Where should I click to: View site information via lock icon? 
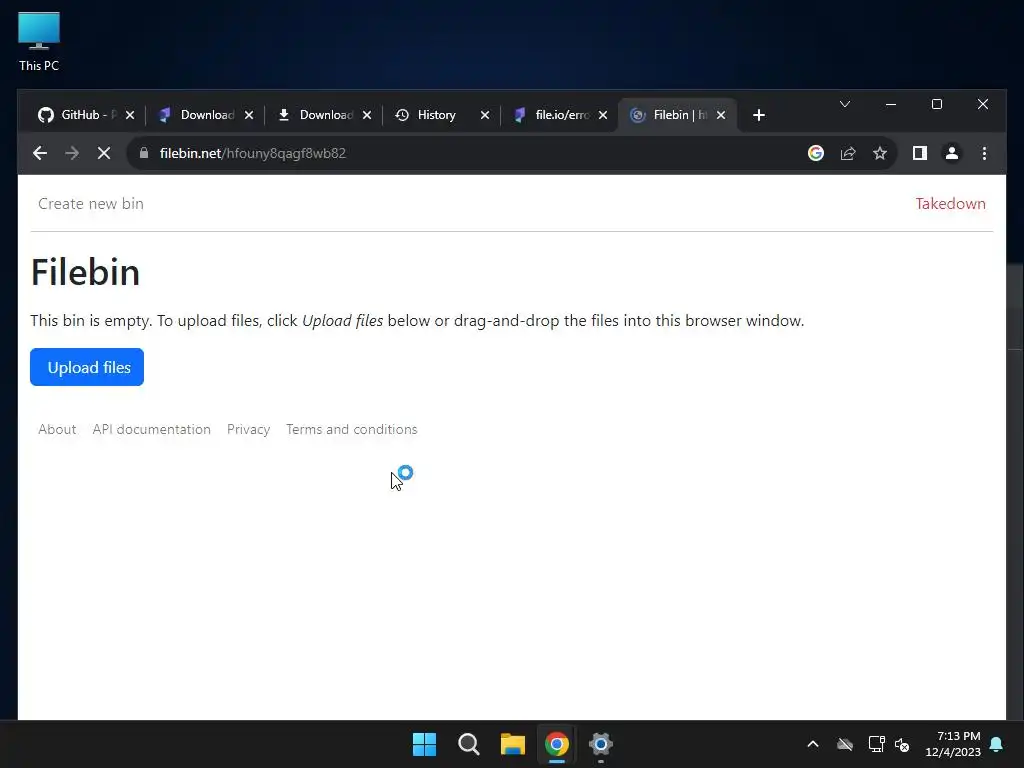point(144,153)
